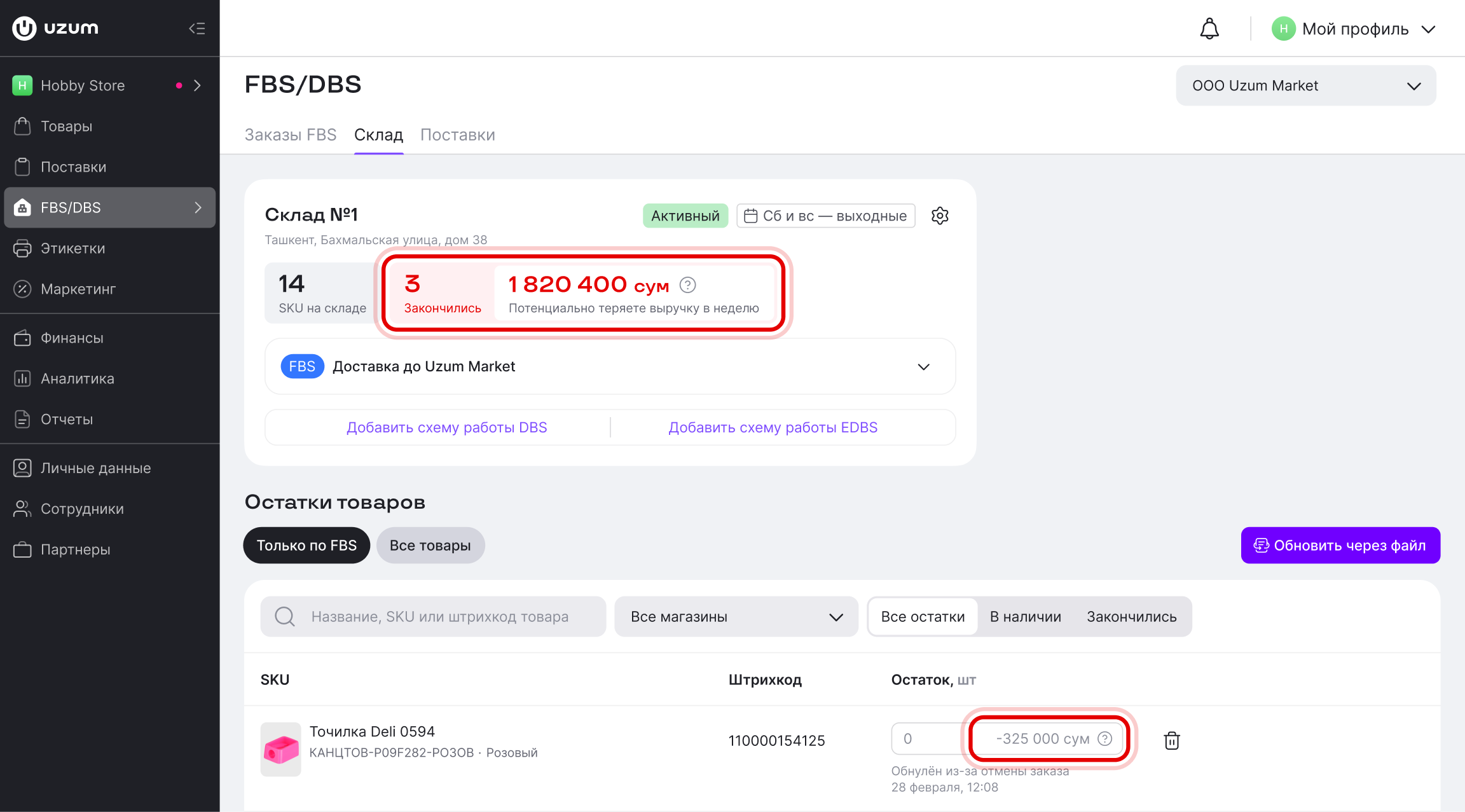The image size is (1465, 812).
Task: Click the Uzum logo icon
Action: (x=24, y=28)
